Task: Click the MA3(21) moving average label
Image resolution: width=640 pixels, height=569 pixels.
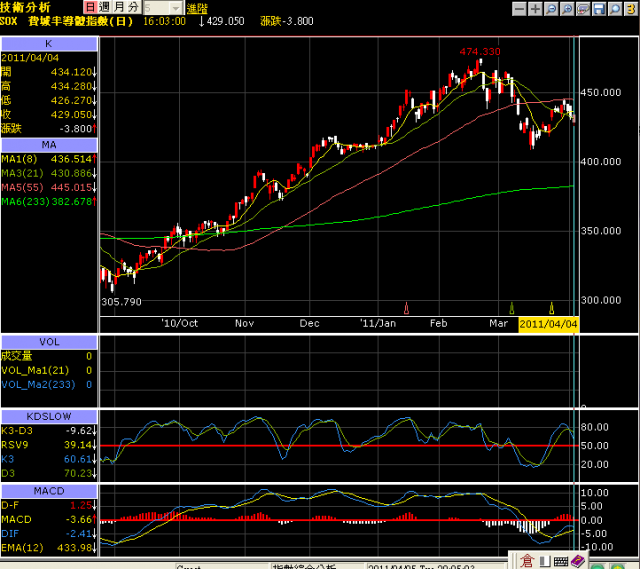Action: [x=22, y=173]
